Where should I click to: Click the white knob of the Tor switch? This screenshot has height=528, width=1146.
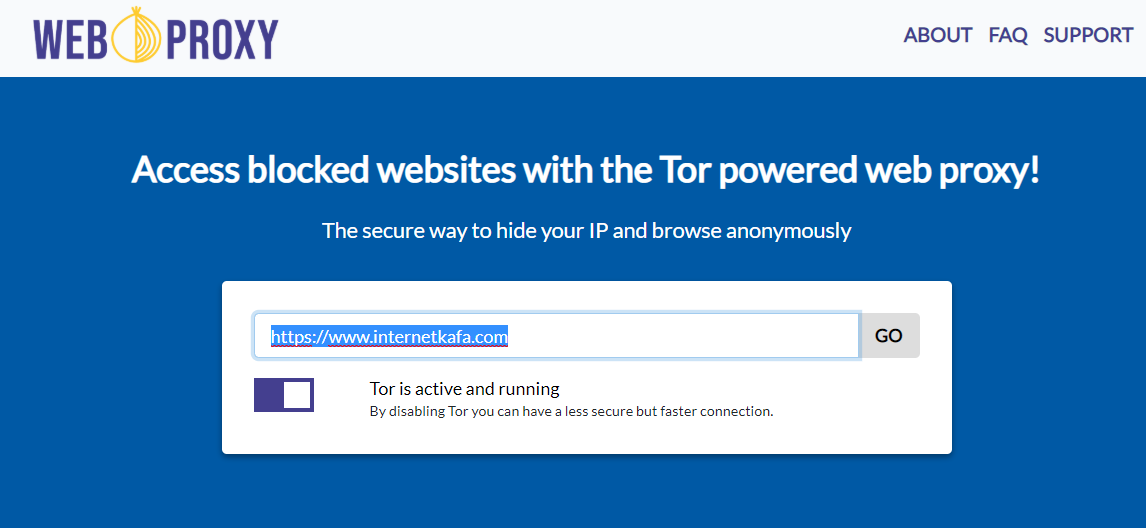(297, 395)
